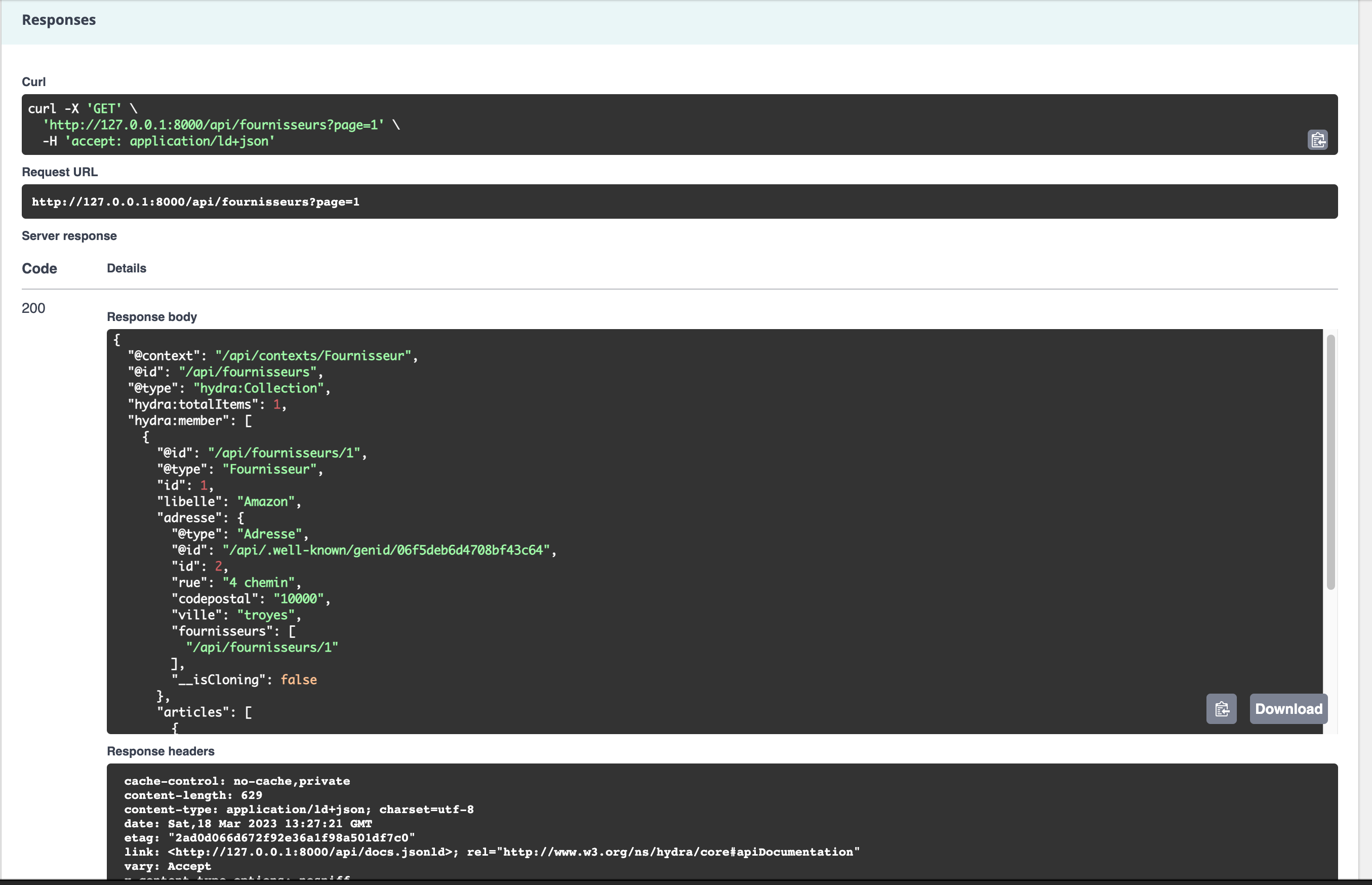Click the 200 status code
This screenshot has width=1372, height=885.
click(33, 308)
